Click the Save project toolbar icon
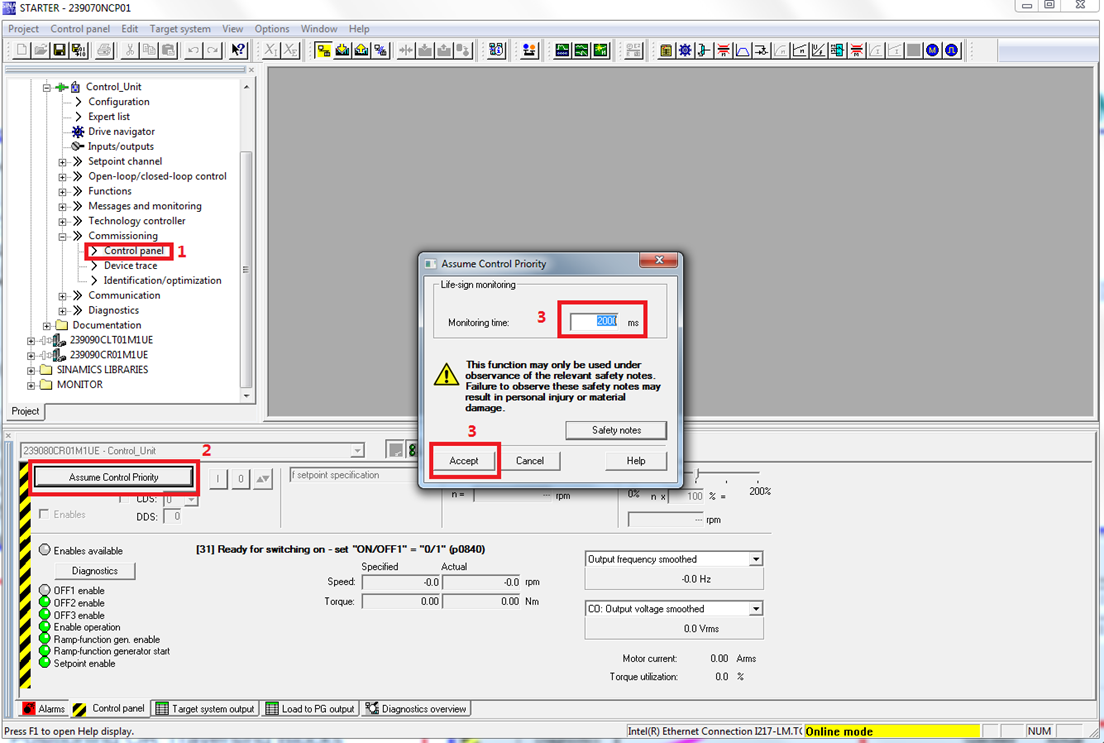 coord(59,50)
